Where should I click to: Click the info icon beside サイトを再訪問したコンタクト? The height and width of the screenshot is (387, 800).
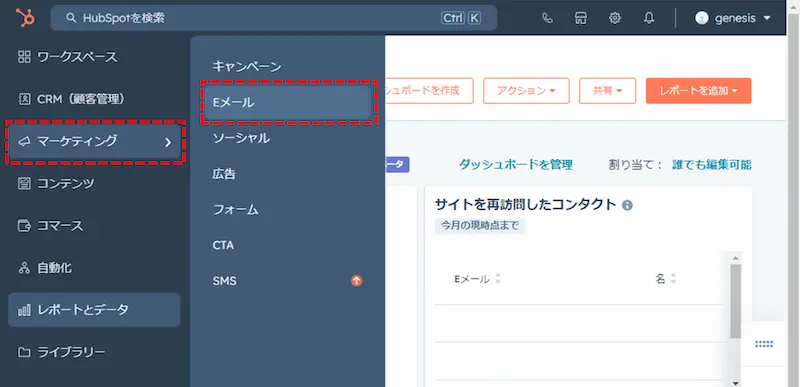point(628,205)
